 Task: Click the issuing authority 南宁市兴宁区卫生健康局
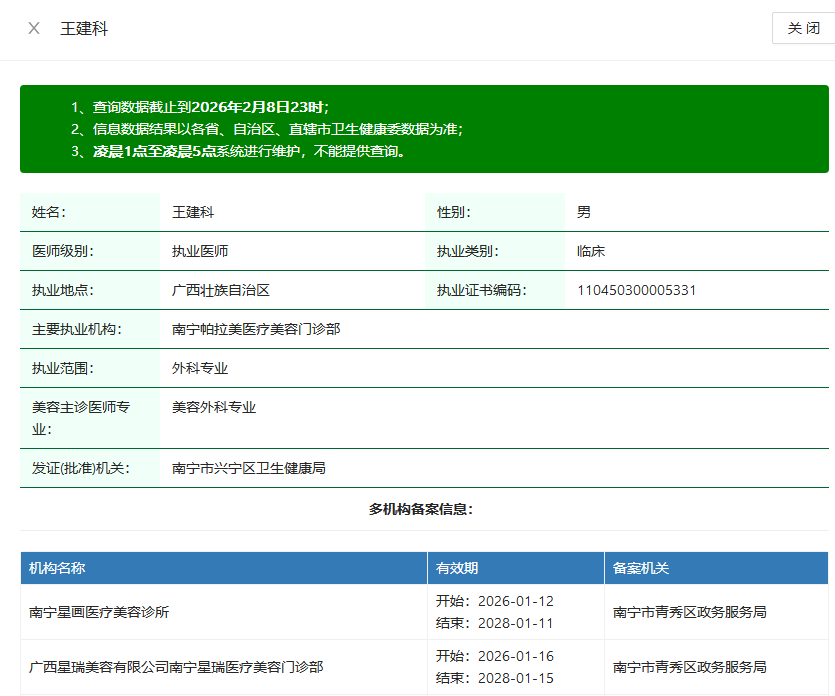pyautogui.click(x=249, y=468)
